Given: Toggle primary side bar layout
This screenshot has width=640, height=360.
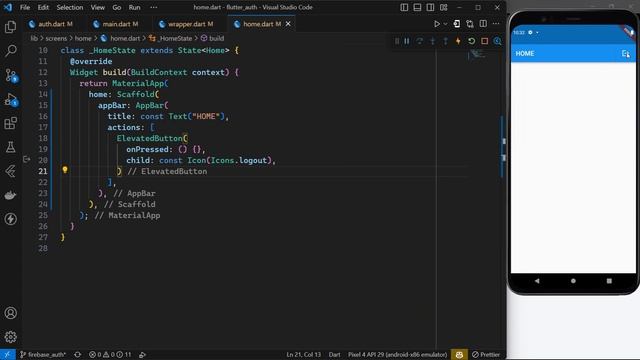Looking at the screenshot, I should tap(404, 7).
